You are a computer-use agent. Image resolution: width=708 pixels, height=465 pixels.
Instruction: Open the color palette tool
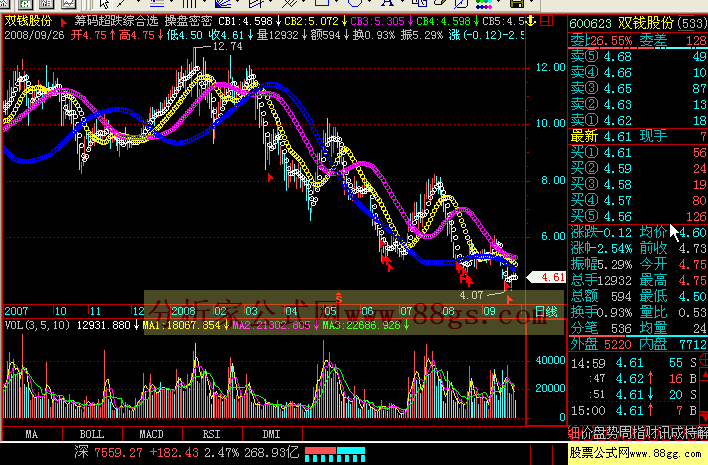click(x=484, y=4)
